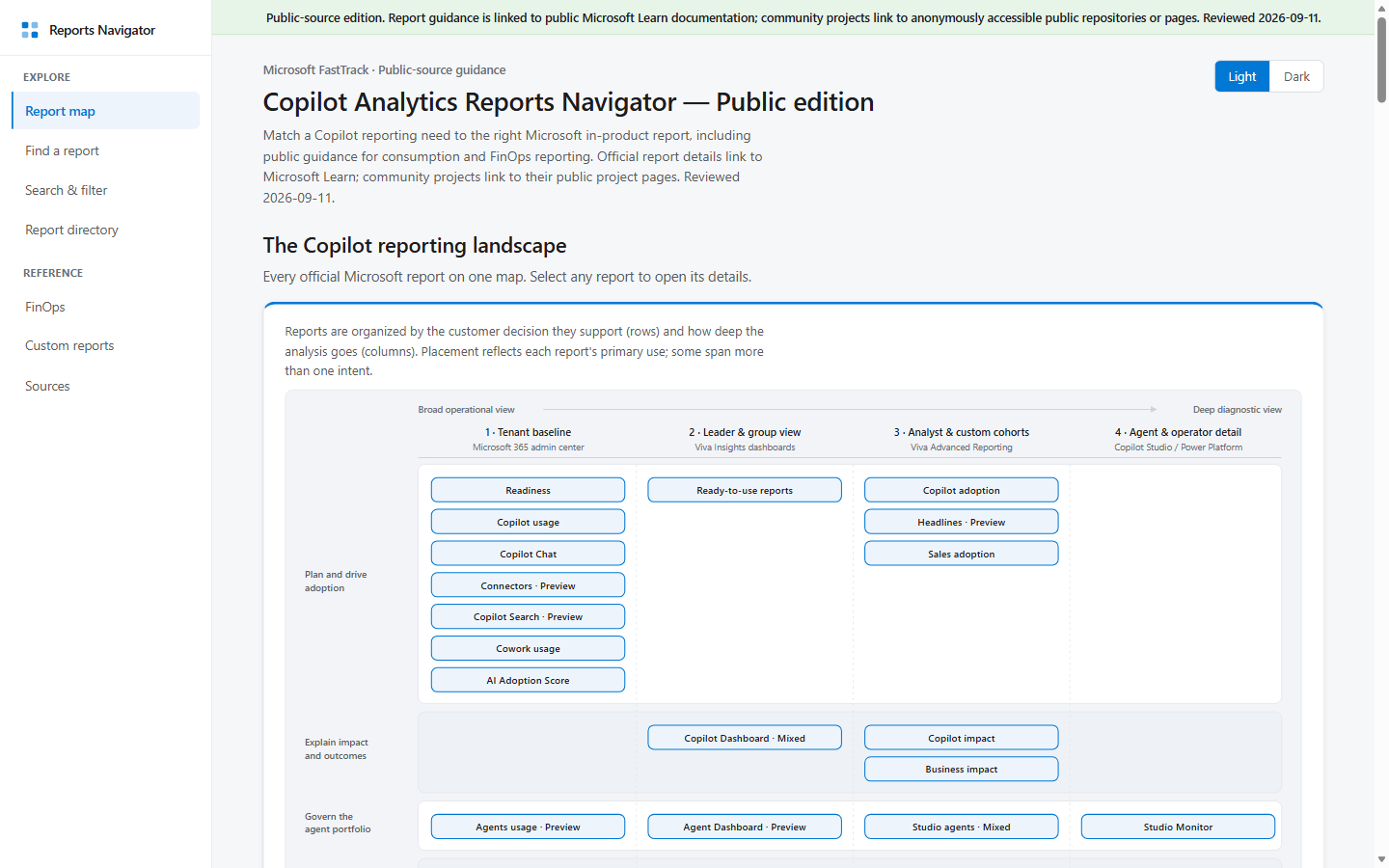Screen dimensions: 1389x868
Task: Open Search & filter section
Action: point(106,190)
